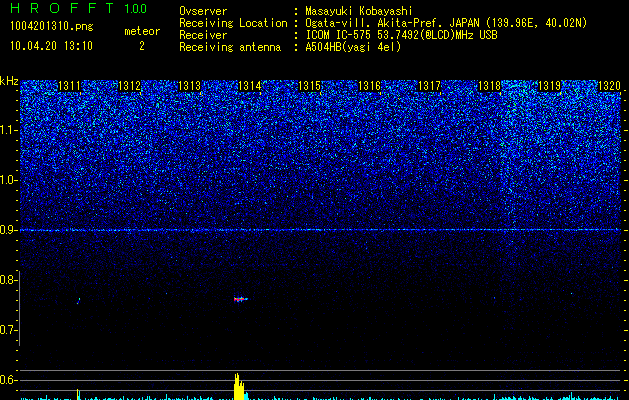Select the version number 1.0.0
This screenshot has height=400, width=629.
(136, 9)
